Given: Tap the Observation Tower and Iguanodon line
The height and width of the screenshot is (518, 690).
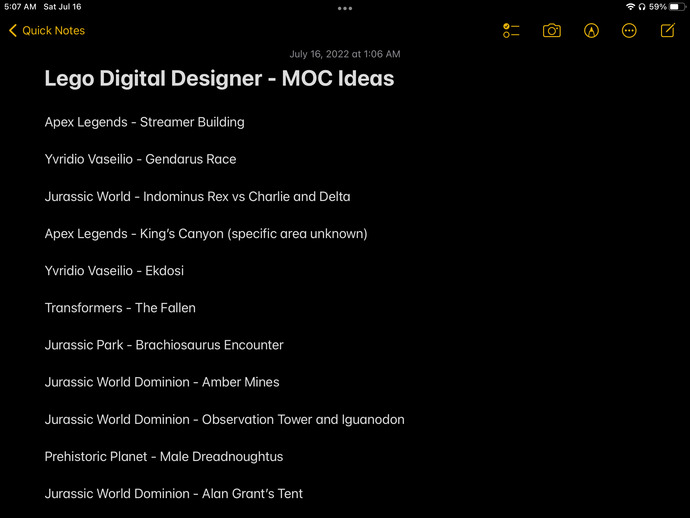Looking at the screenshot, I should (224, 419).
